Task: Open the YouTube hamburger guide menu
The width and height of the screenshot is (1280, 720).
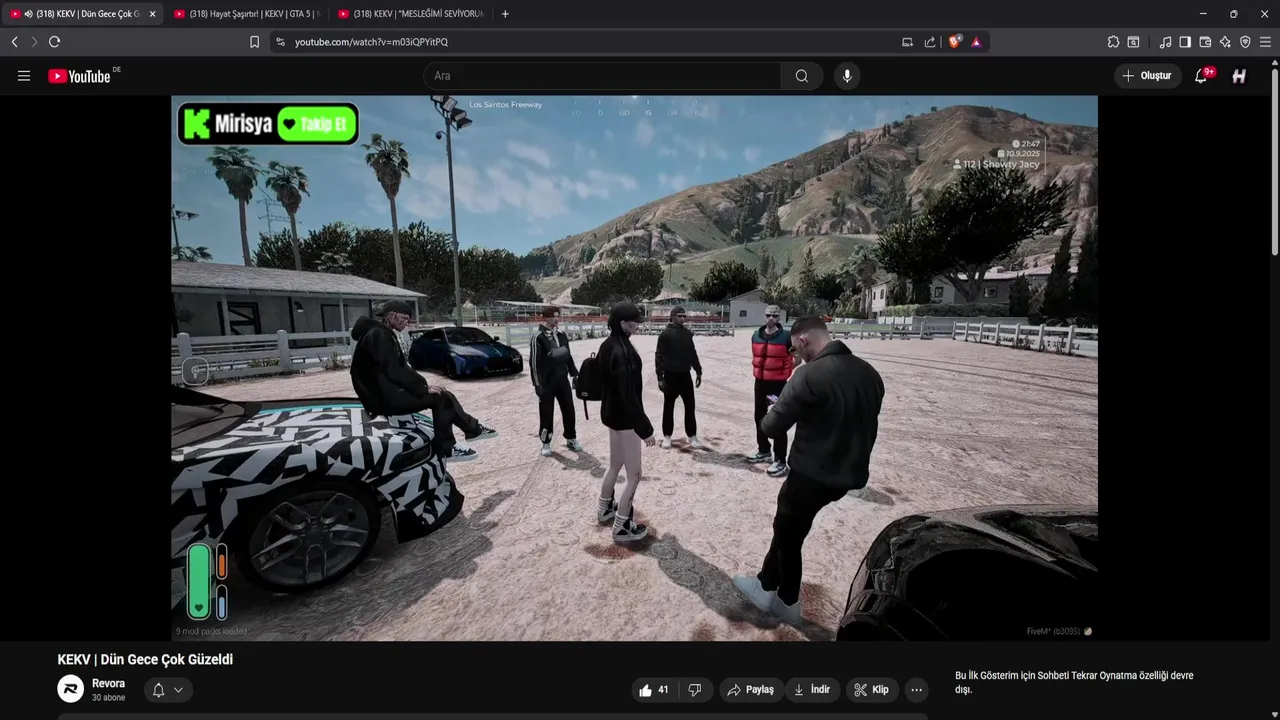Action: (x=24, y=76)
